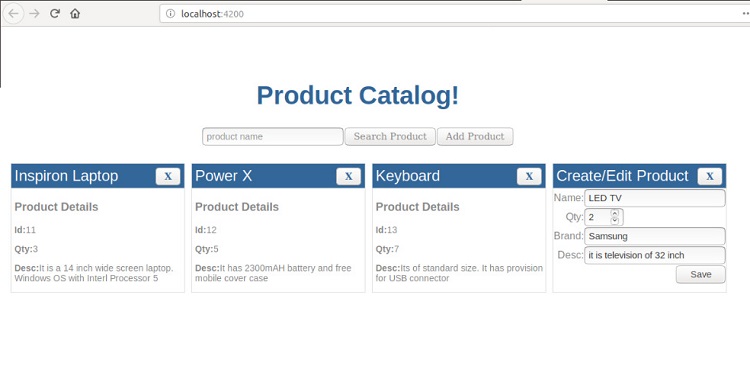Screen dimensions: 750x391
Task: View site info icon in address bar
Action: 170,14
